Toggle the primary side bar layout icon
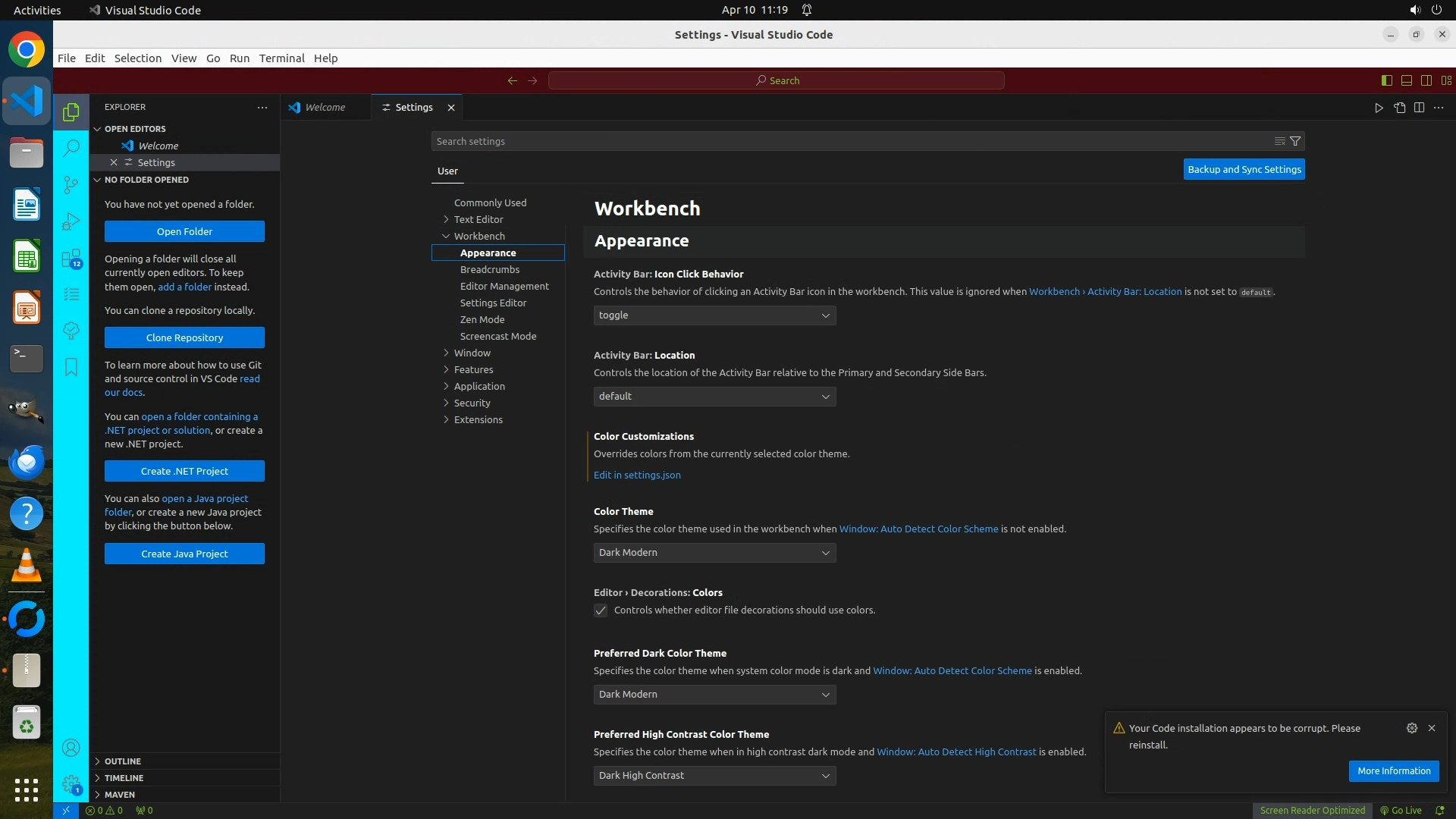Image resolution: width=1456 pixels, height=819 pixels. 1386,80
